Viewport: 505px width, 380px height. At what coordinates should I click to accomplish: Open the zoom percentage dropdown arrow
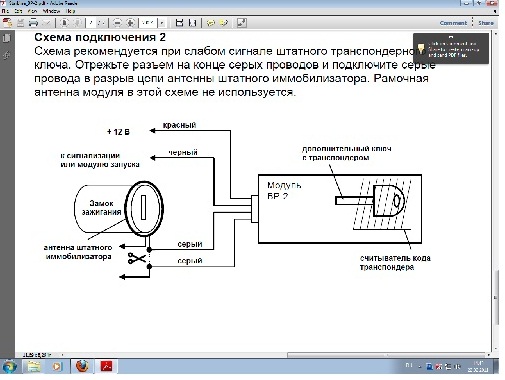point(162,23)
